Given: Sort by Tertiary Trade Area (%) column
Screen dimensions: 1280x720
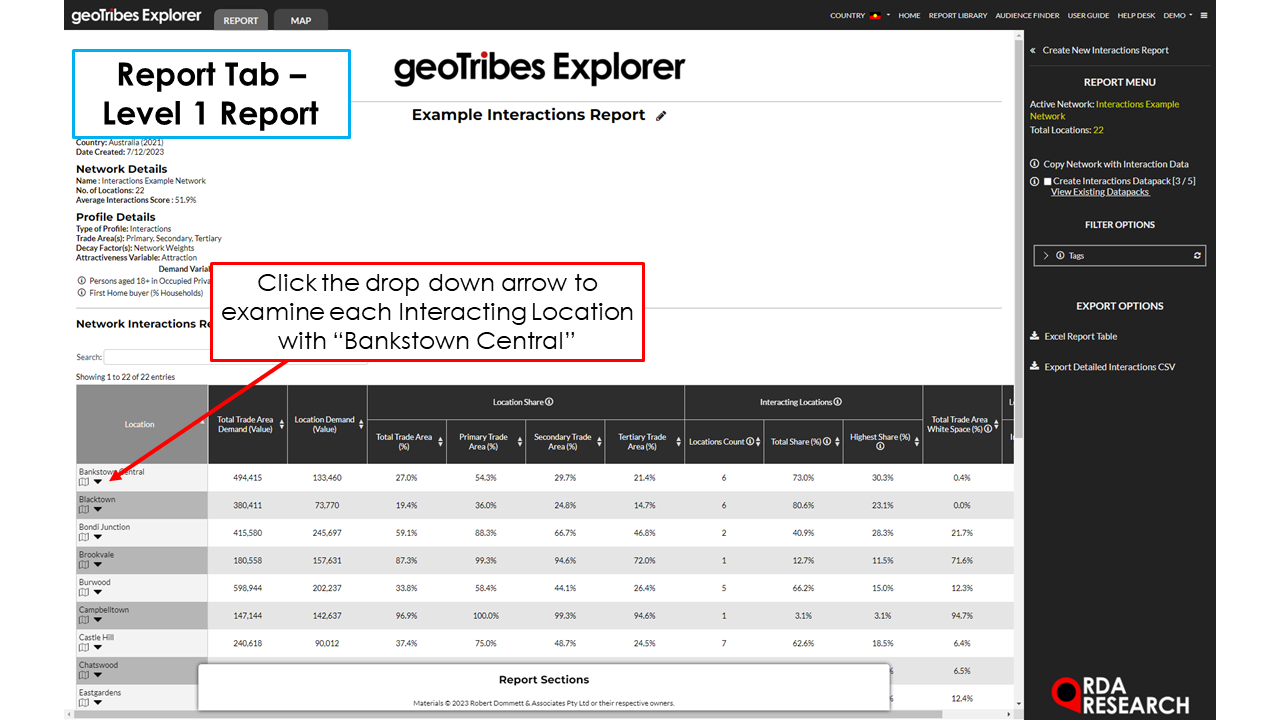Looking at the screenshot, I should (x=645, y=441).
